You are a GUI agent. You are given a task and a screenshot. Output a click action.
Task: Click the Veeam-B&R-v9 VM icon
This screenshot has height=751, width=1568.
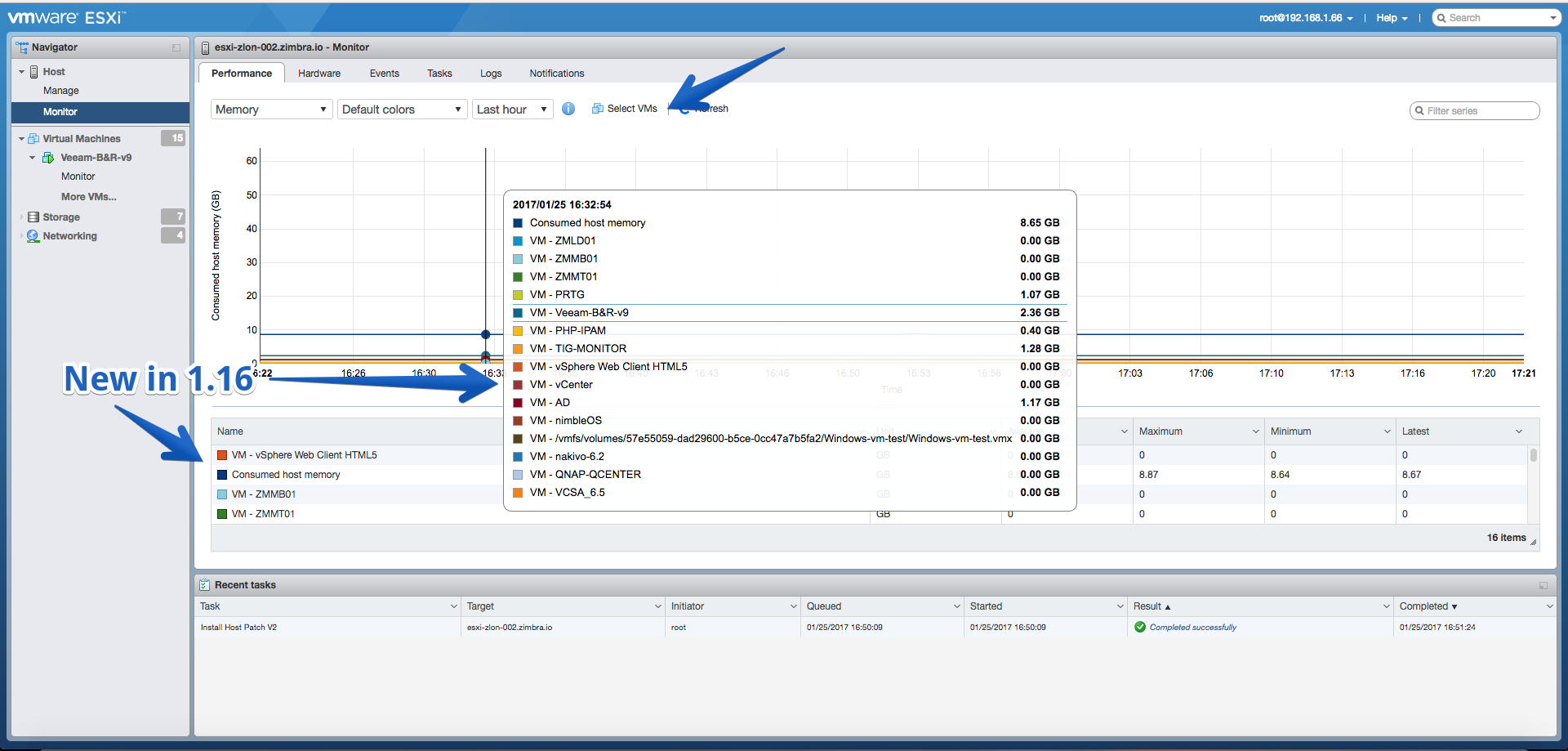(48, 158)
